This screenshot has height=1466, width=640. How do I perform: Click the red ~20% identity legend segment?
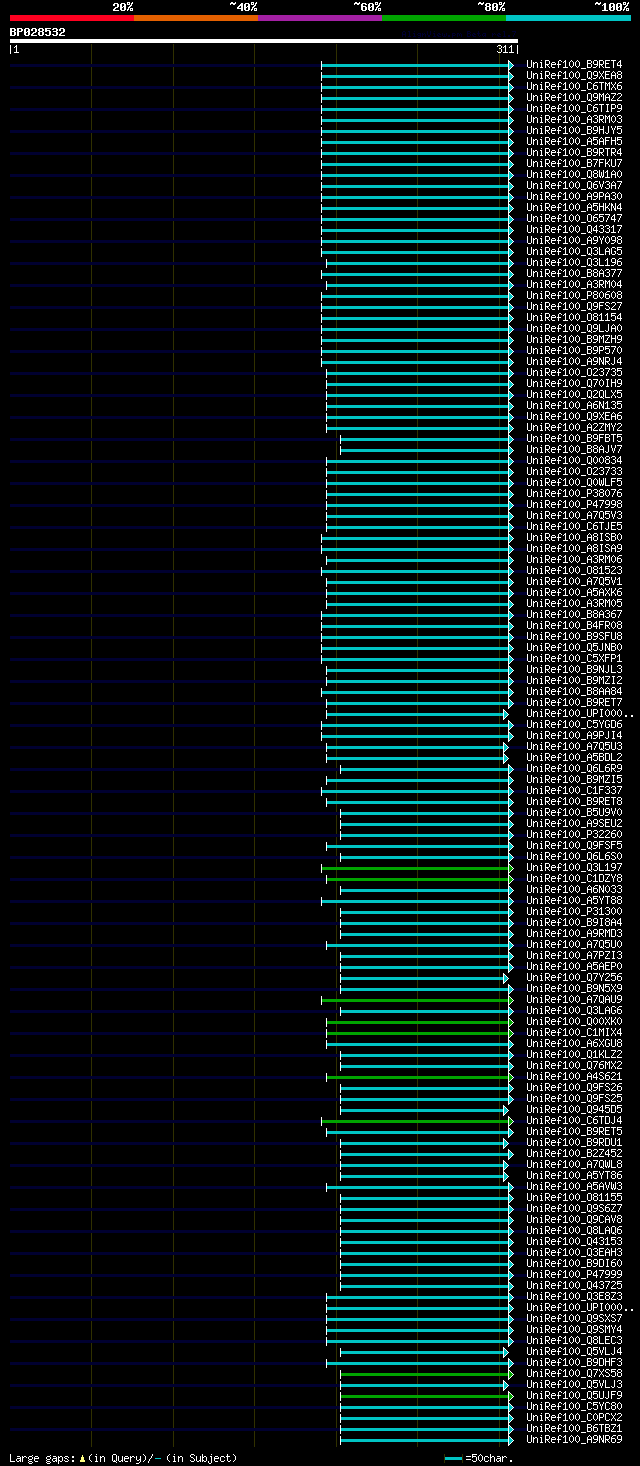pyautogui.click(x=72, y=18)
